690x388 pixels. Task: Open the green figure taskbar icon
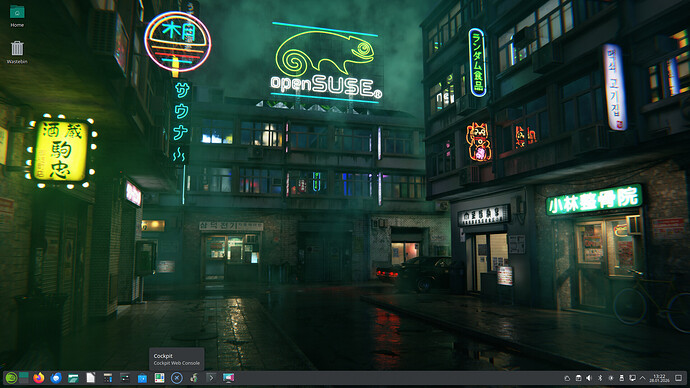click(x=194, y=378)
